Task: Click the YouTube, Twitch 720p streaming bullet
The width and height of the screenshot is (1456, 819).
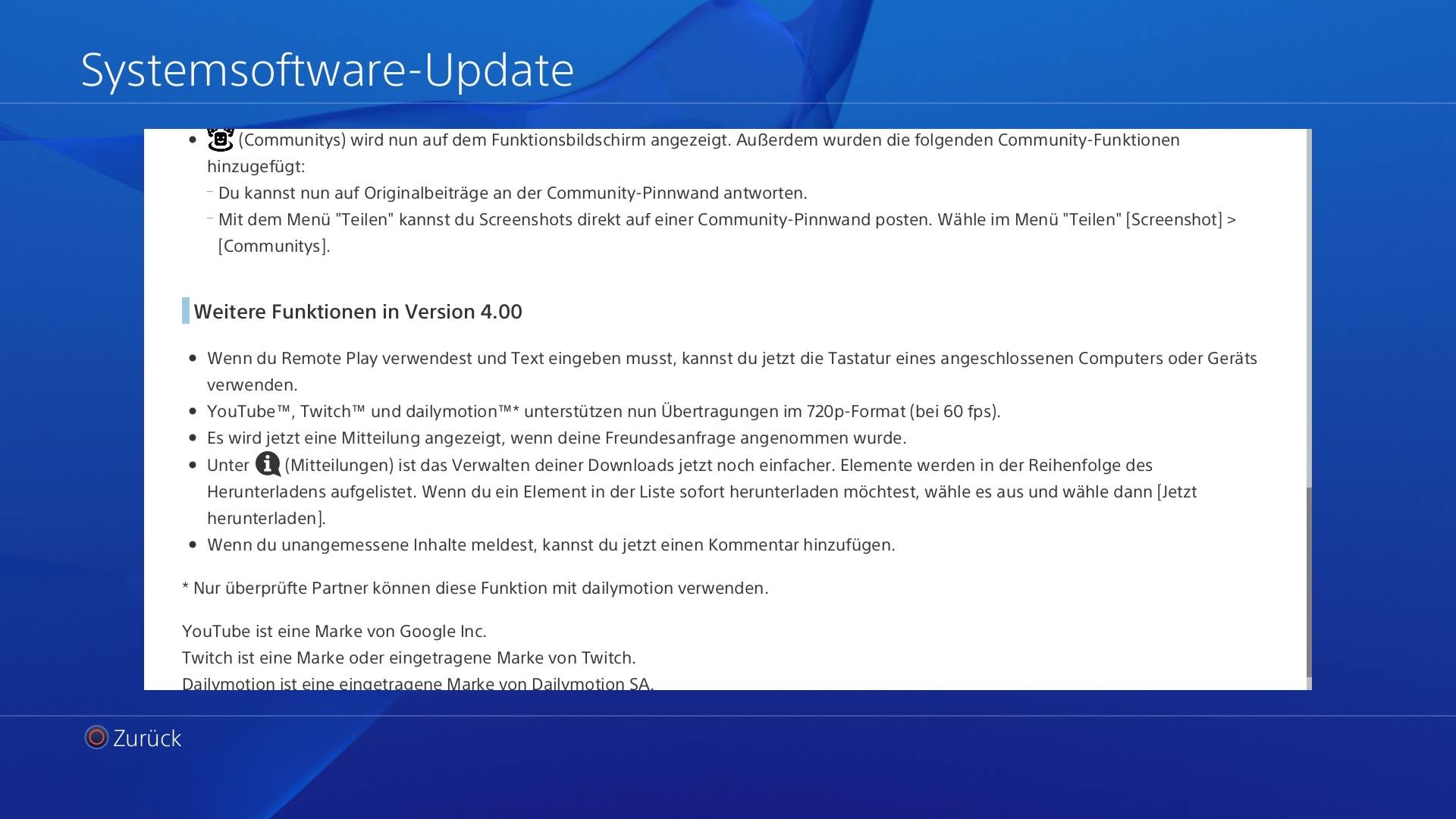Action: pyautogui.click(x=604, y=412)
